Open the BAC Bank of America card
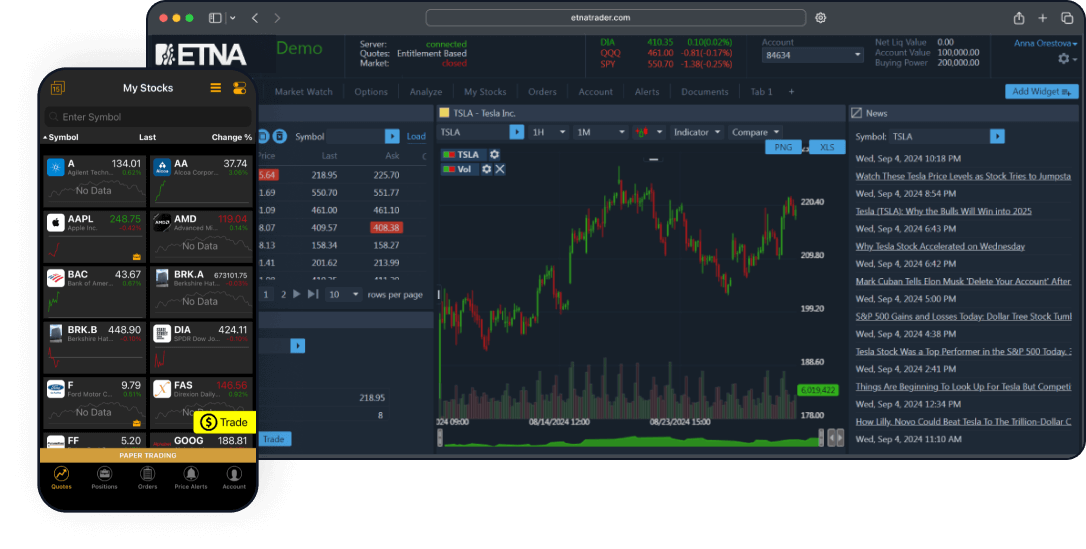This screenshot has width=1086, height=549. coord(95,291)
